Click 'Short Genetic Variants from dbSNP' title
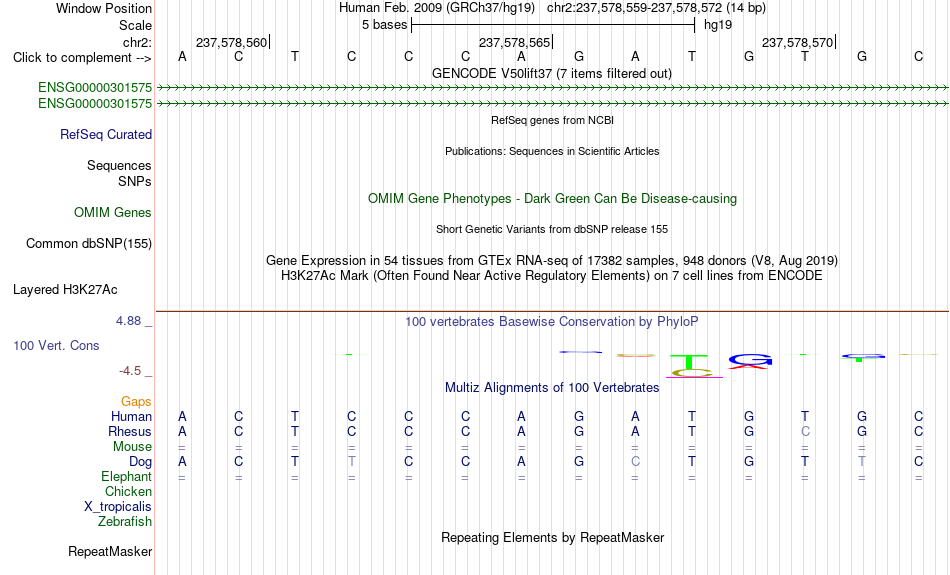This screenshot has height=575, width=950. [x=552, y=230]
